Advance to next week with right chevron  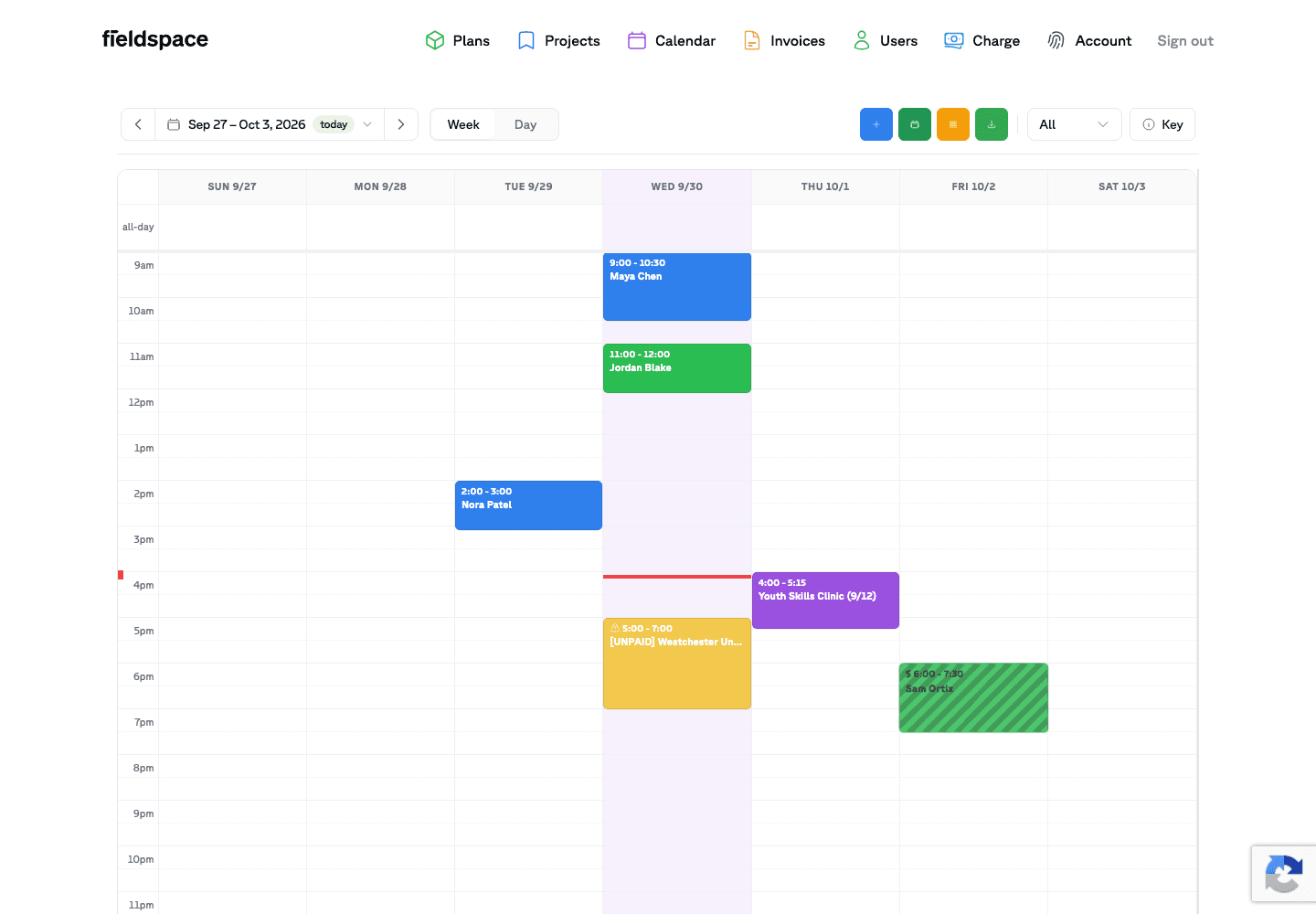pyautogui.click(x=400, y=124)
